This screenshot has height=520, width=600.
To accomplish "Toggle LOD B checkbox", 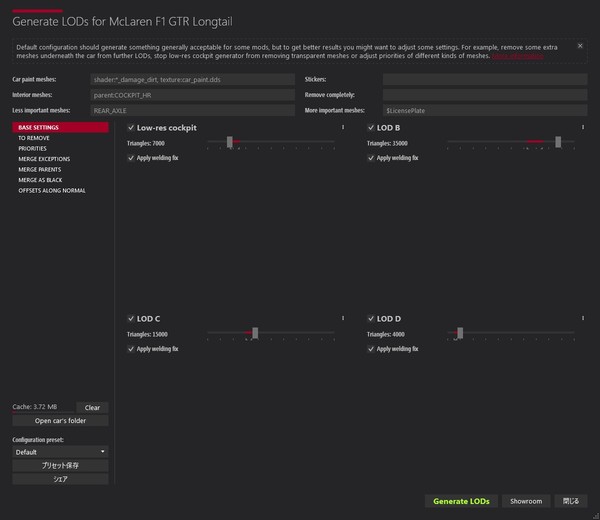I will pos(371,127).
